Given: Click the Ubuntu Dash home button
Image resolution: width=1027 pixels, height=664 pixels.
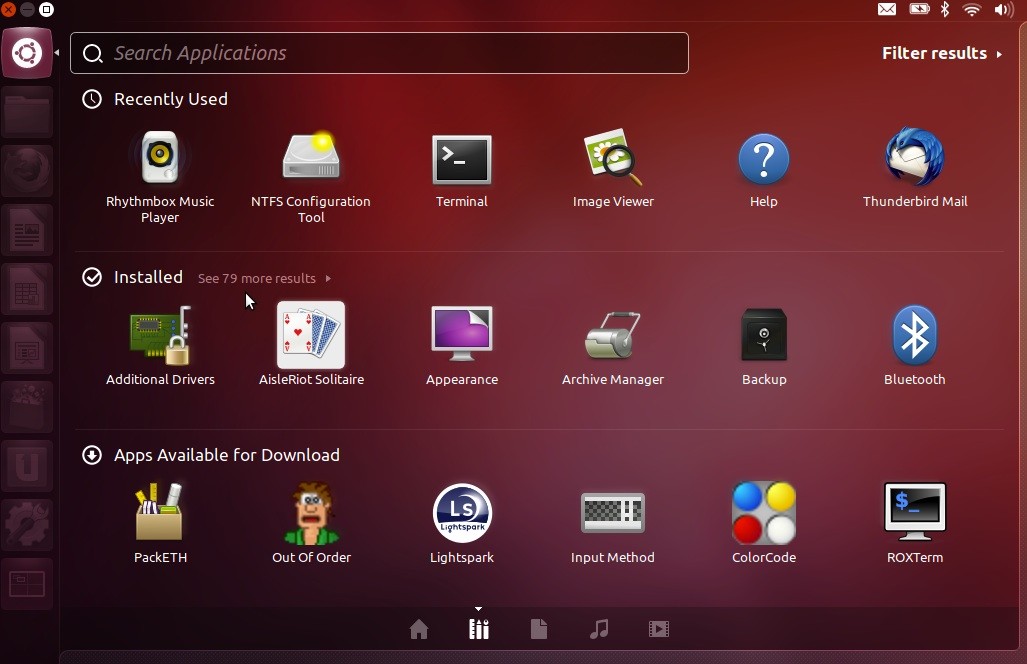Looking at the screenshot, I should [27, 53].
